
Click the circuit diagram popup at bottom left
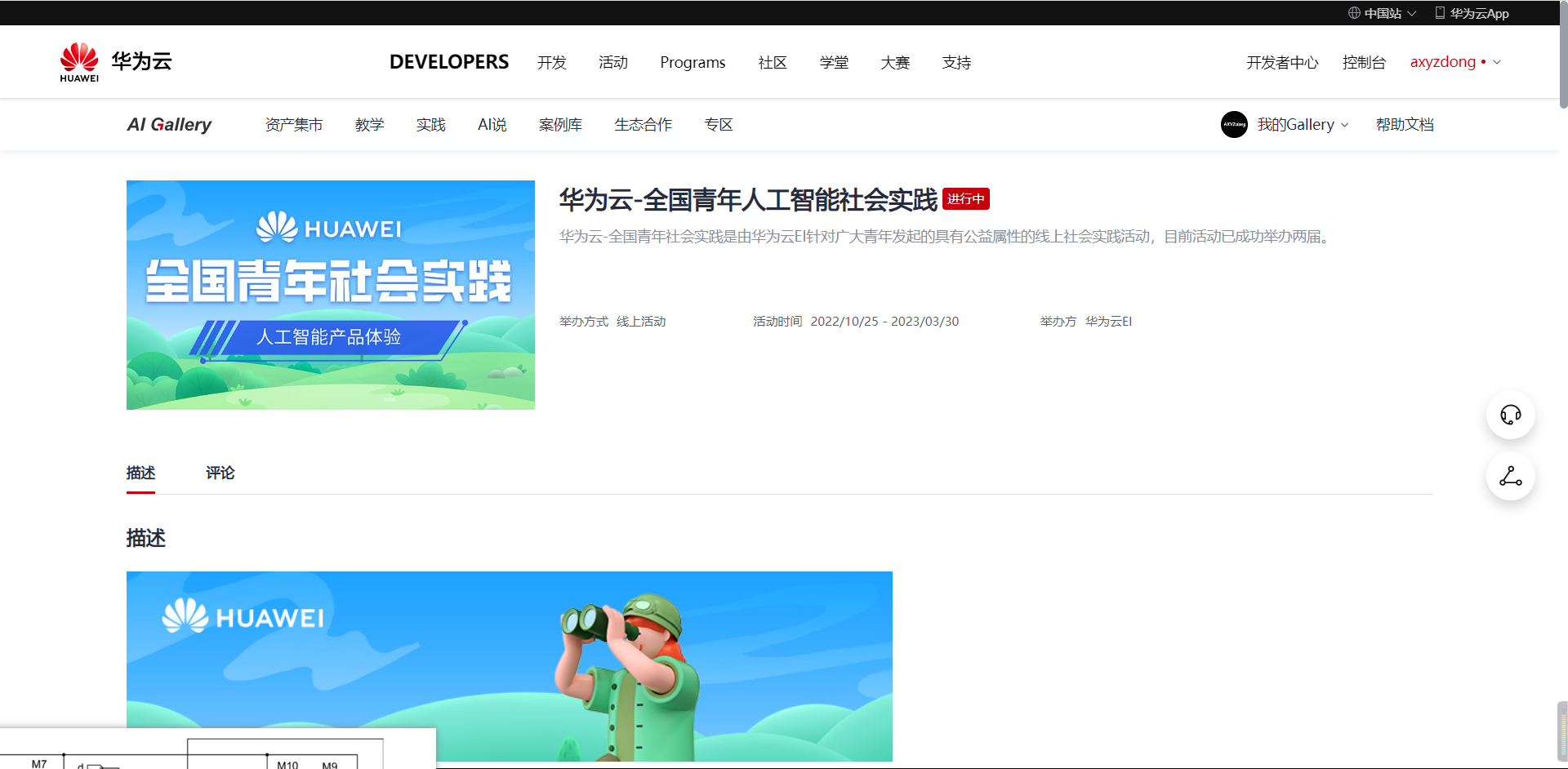click(218, 749)
